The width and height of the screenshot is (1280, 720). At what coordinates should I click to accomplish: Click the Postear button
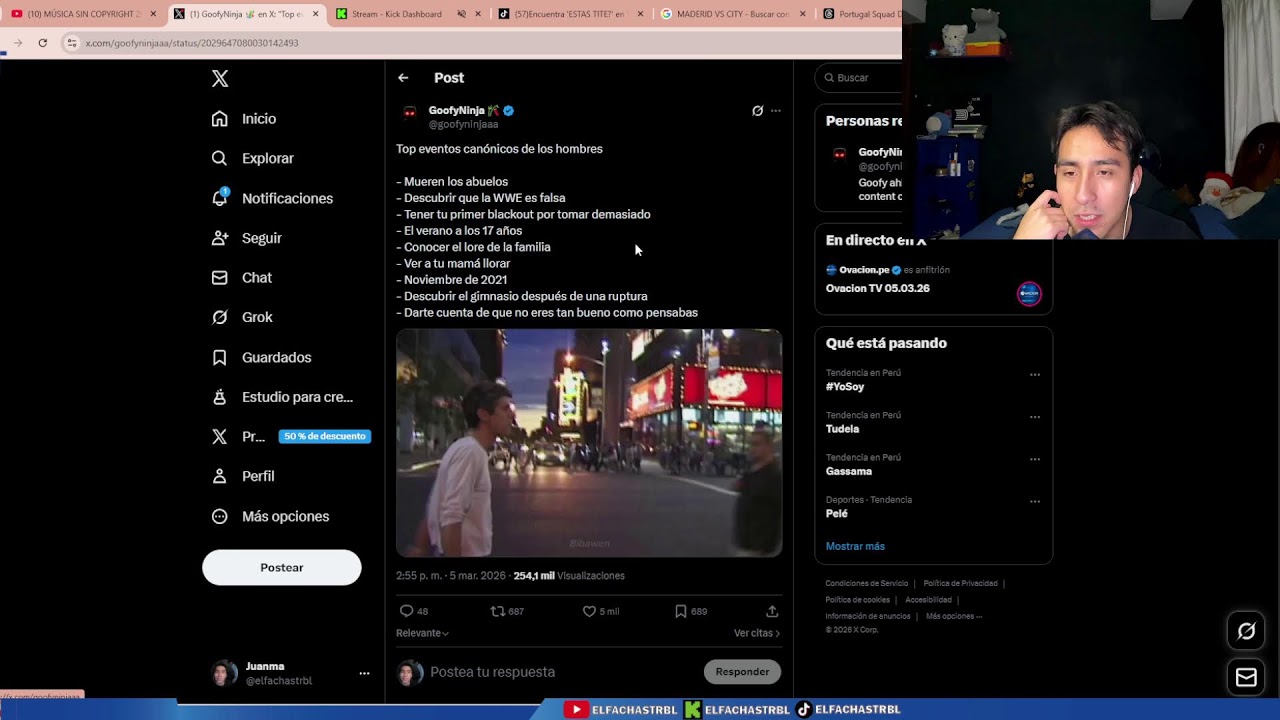click(281, 567)
